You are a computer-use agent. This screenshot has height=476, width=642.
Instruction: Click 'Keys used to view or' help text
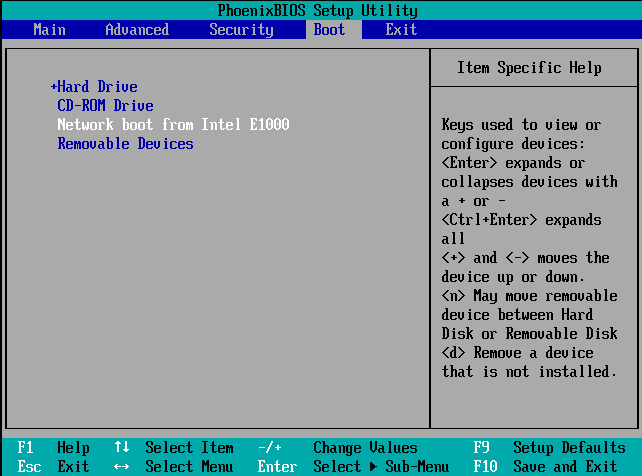pos(521,124)
